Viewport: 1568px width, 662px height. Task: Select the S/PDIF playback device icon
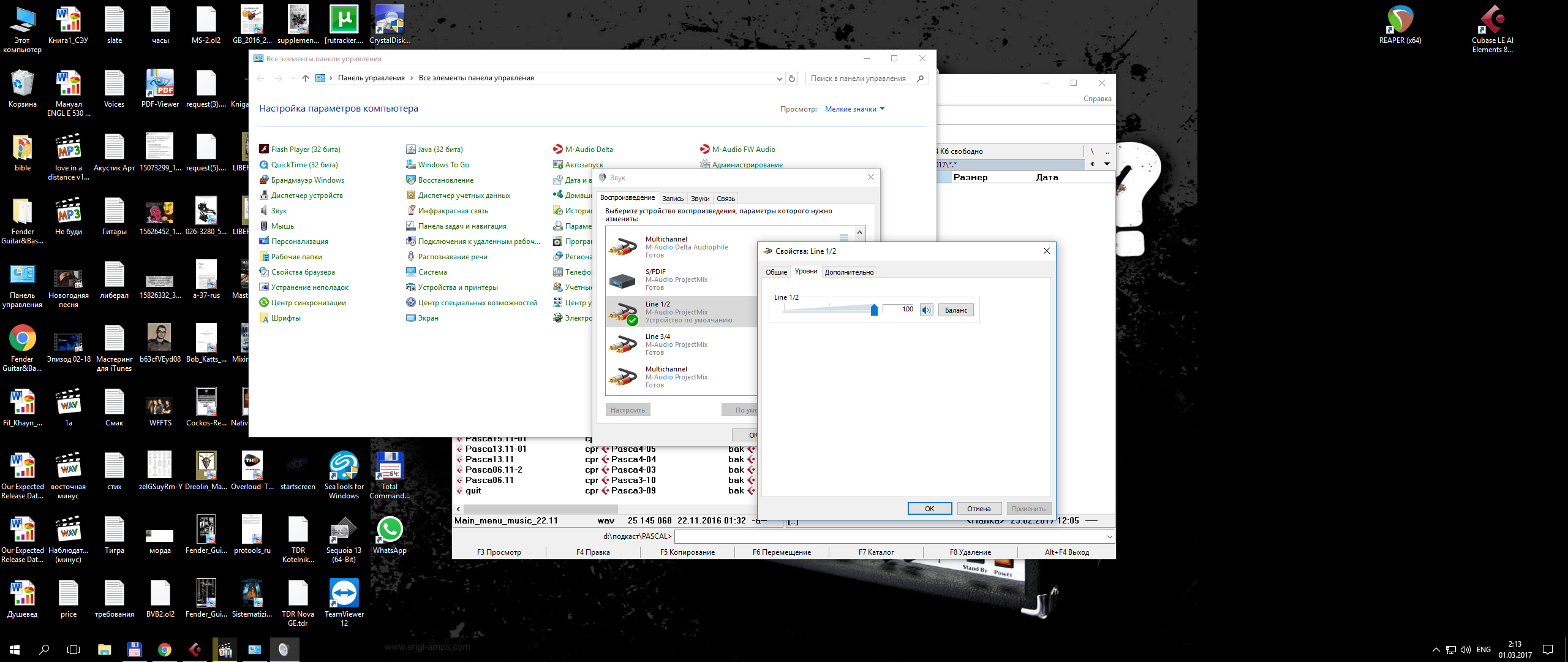(x=622, y=280)
